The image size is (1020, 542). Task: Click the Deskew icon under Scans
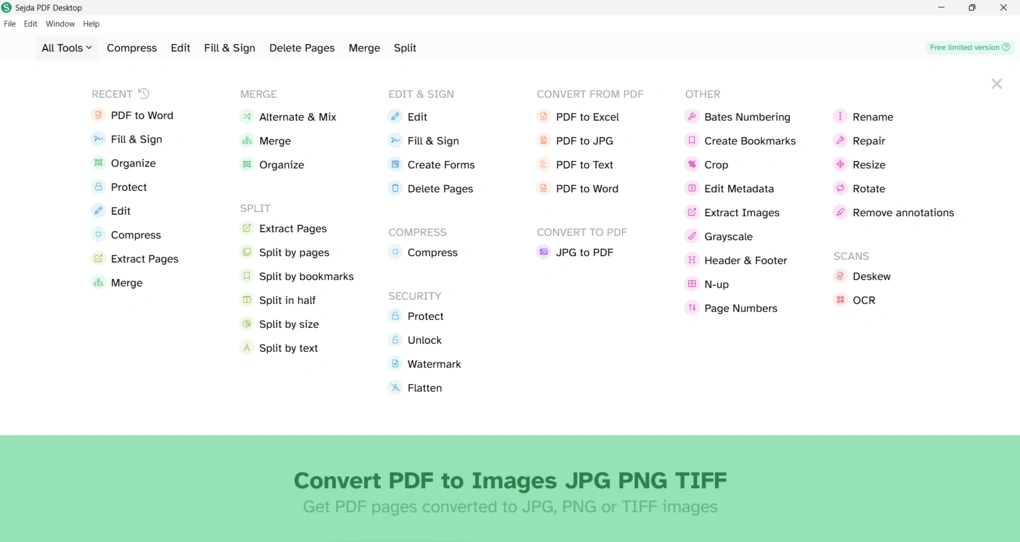(840, 276)
